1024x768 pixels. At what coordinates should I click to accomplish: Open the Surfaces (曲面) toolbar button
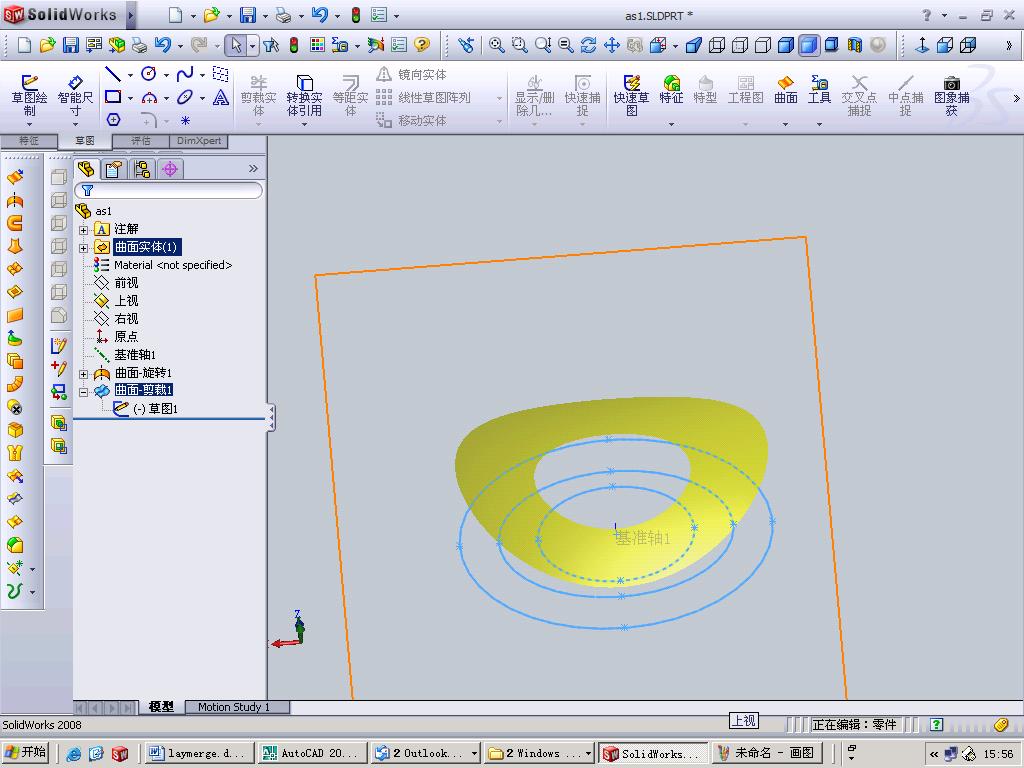pos(786,91)
